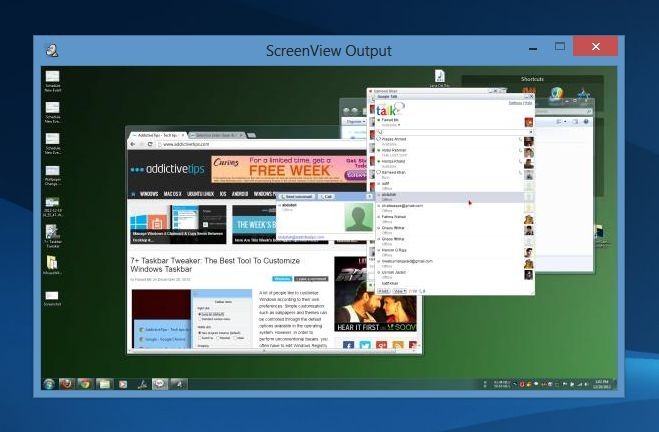This screenshot has height=432, width=659.
Task: Open the topmost Schedule New Event desktop icon
Action: coord(53,81)
